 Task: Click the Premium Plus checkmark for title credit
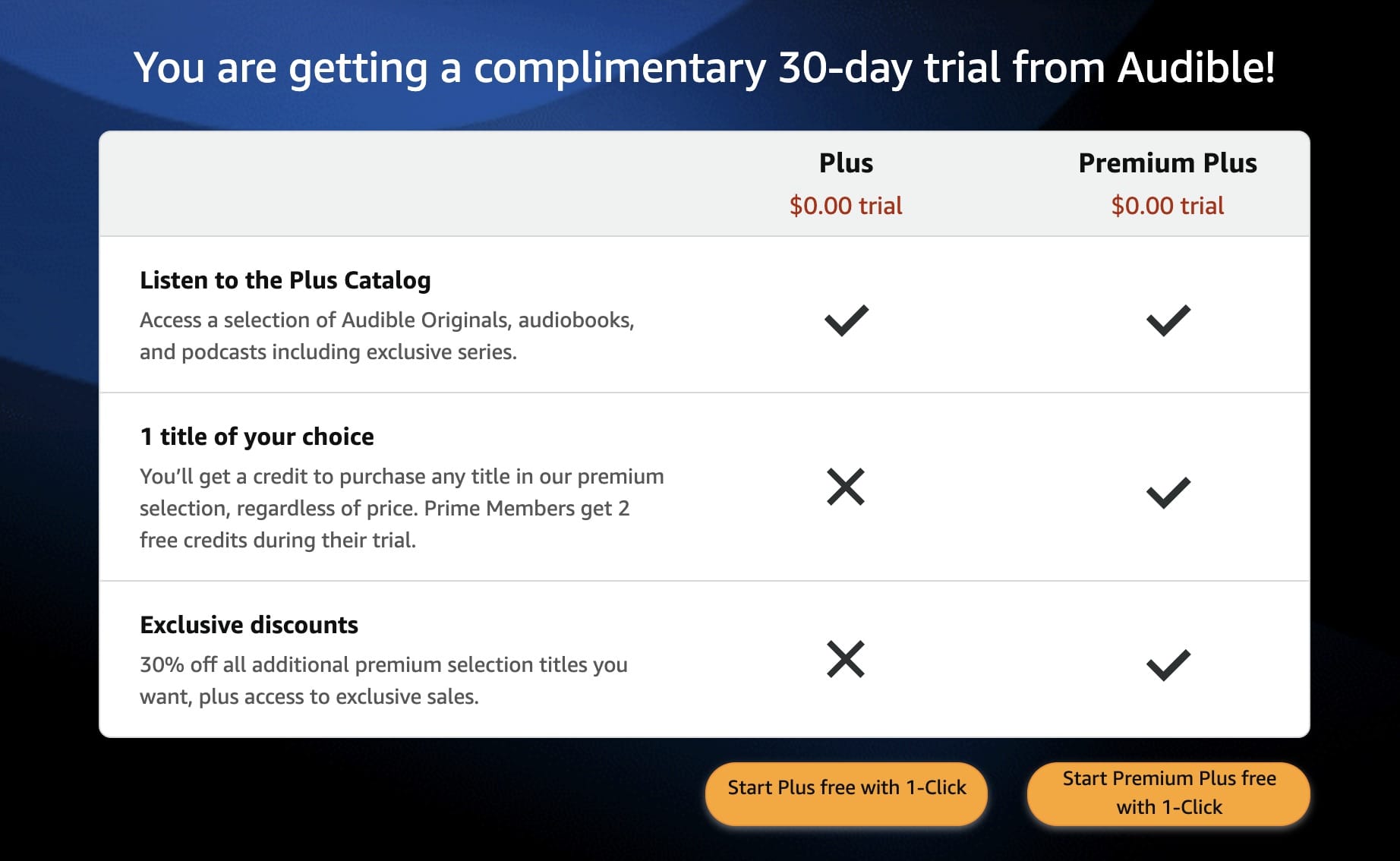click(x=1167, y=494)
